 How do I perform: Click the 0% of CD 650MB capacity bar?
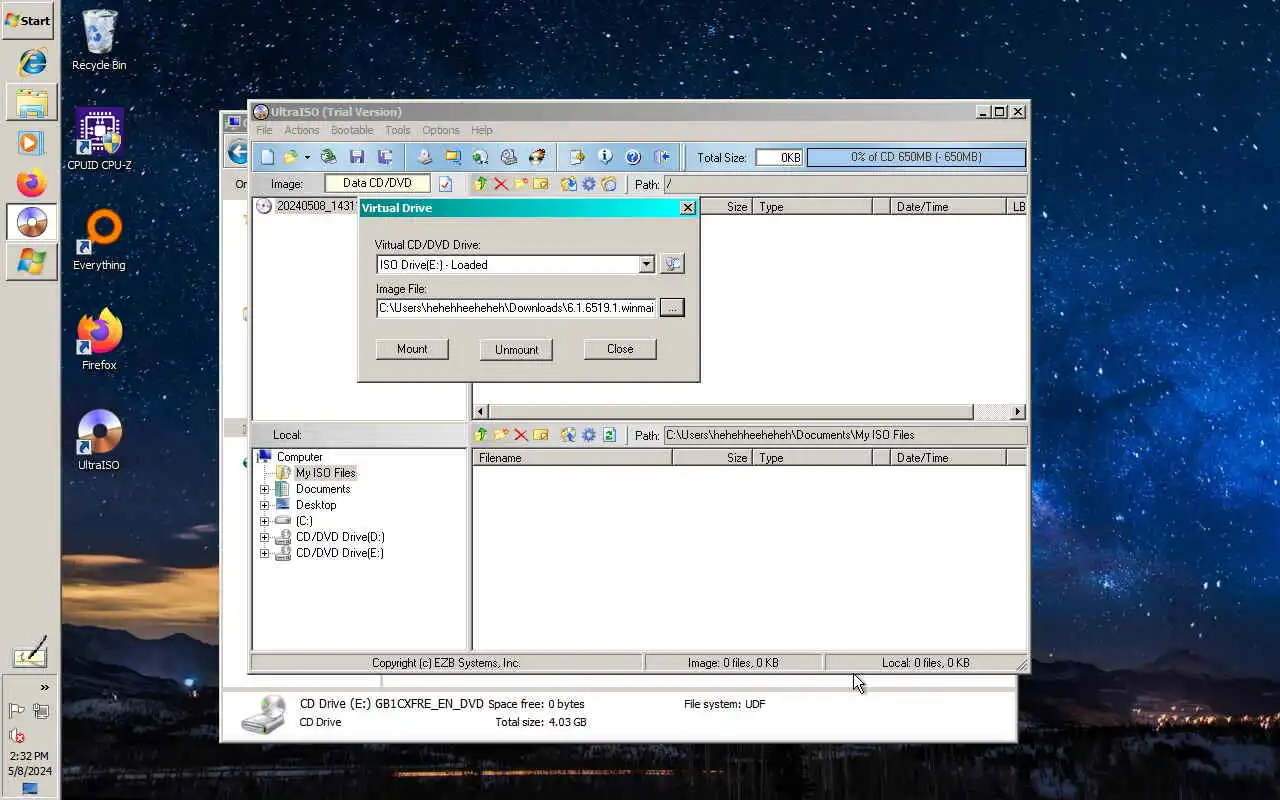916,157
